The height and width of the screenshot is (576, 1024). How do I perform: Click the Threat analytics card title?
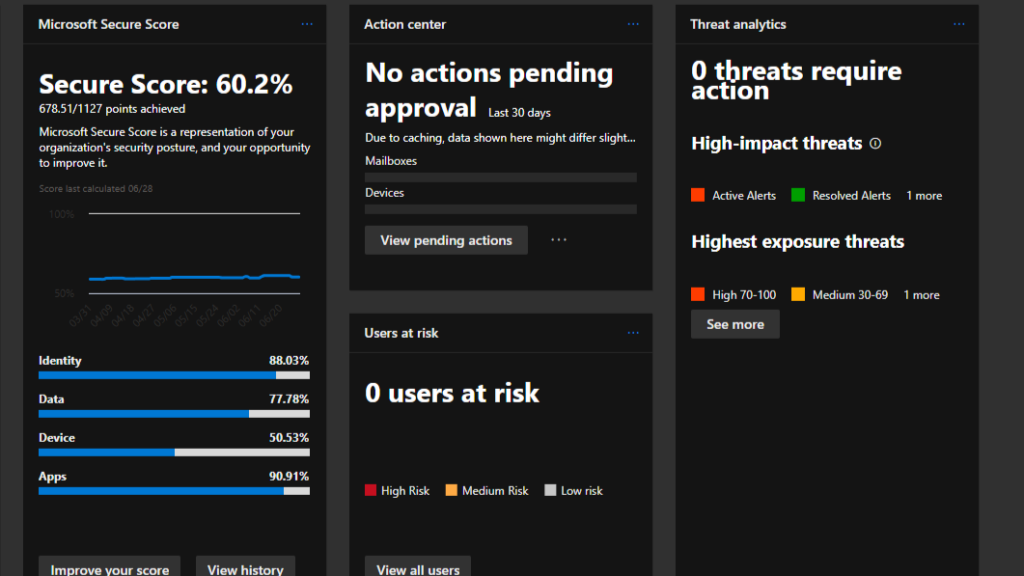coord(738,24)
